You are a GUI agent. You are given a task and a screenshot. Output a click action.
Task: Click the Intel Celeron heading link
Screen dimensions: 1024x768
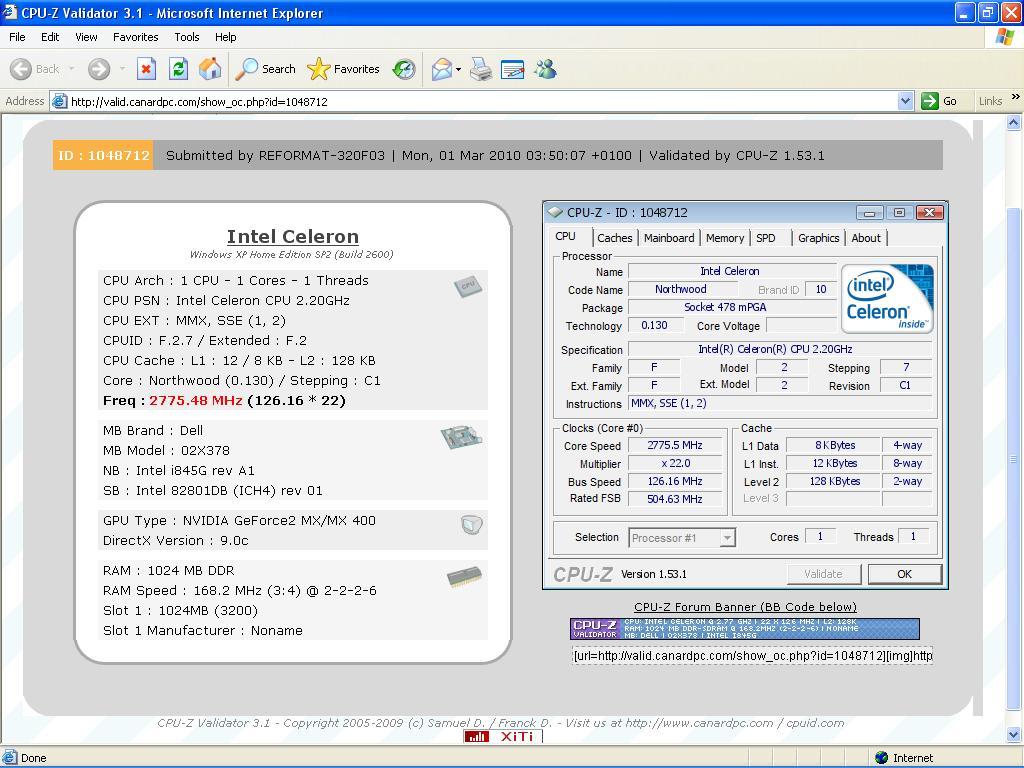click(x=293, y=236)
